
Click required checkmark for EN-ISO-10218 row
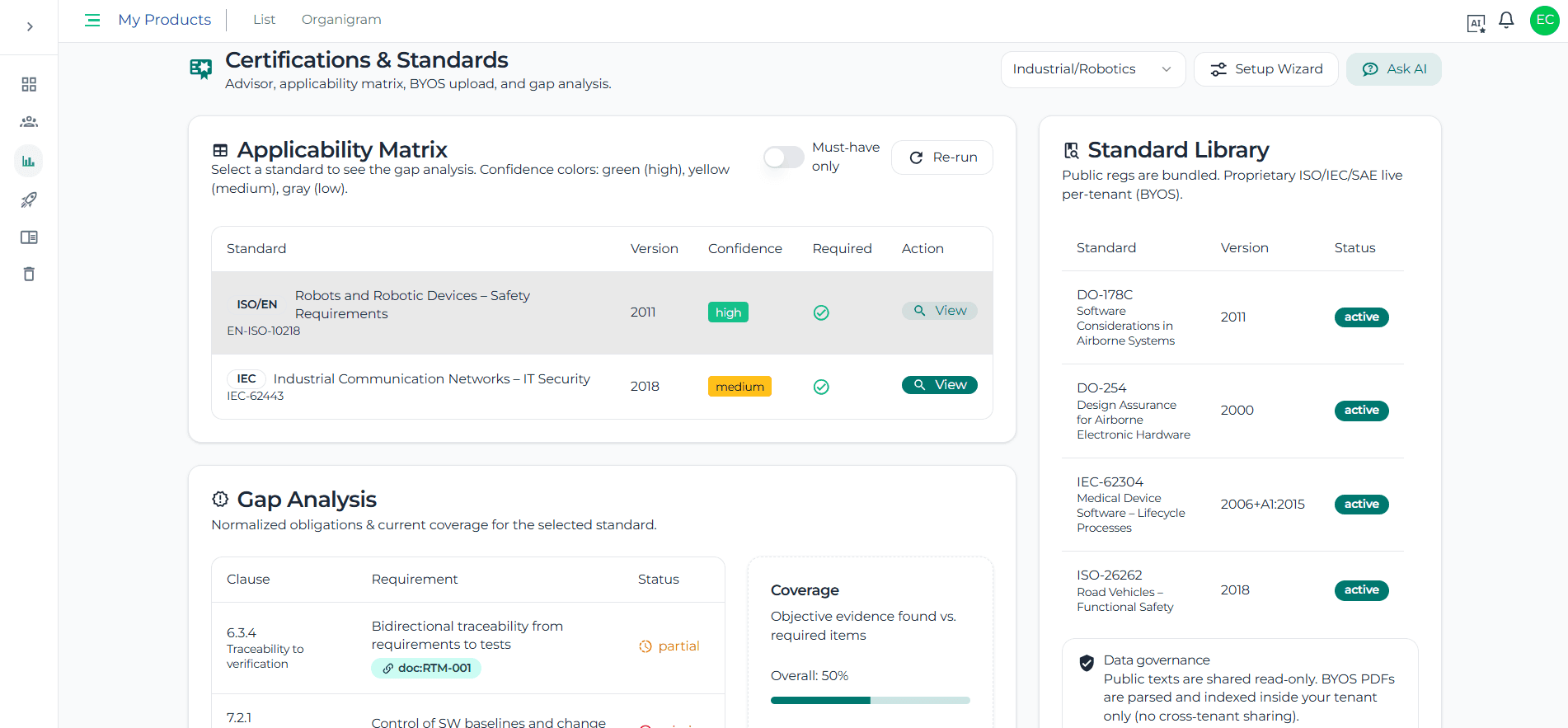coord(821,312)
